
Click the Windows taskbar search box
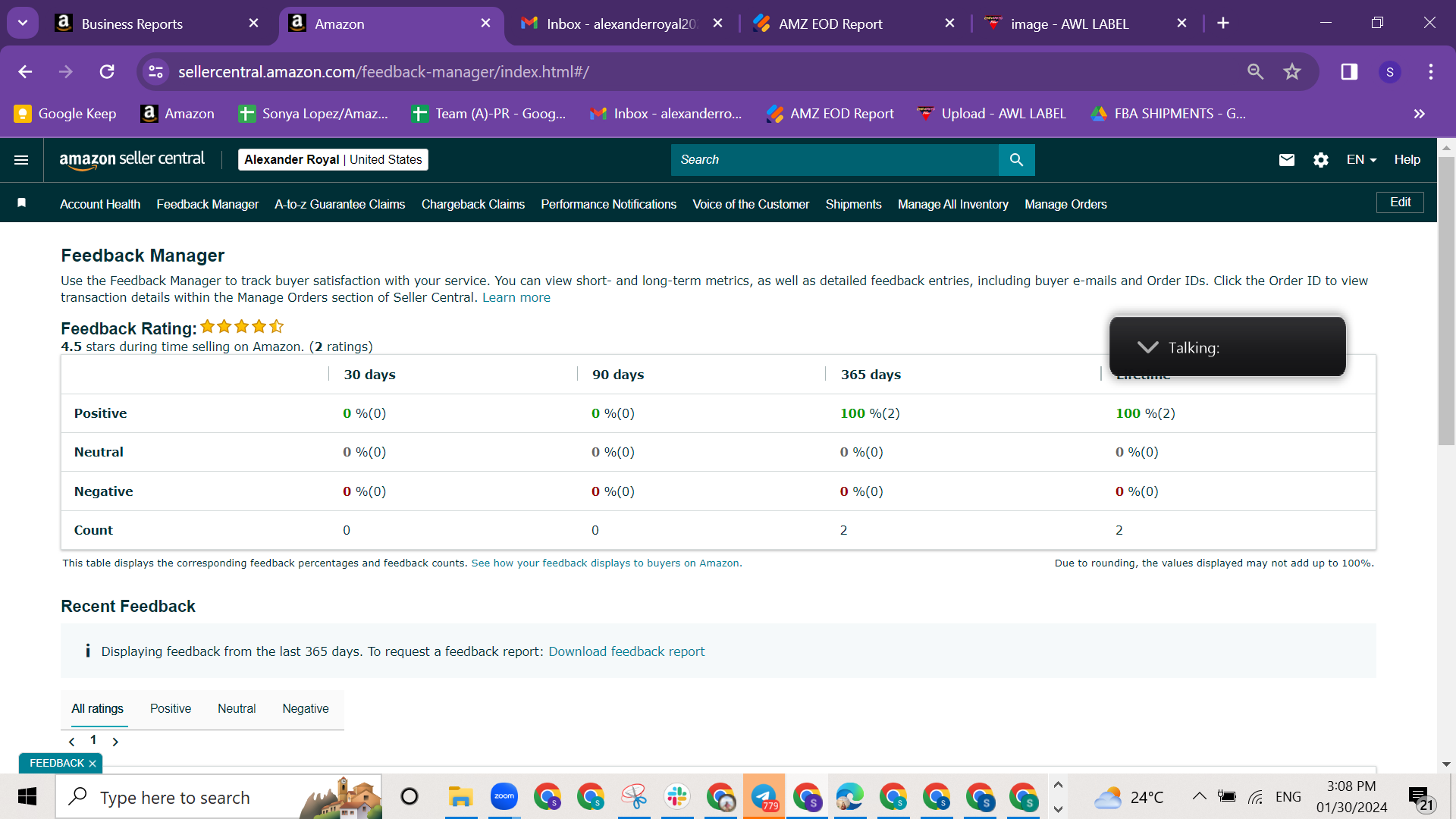[218, 797]
